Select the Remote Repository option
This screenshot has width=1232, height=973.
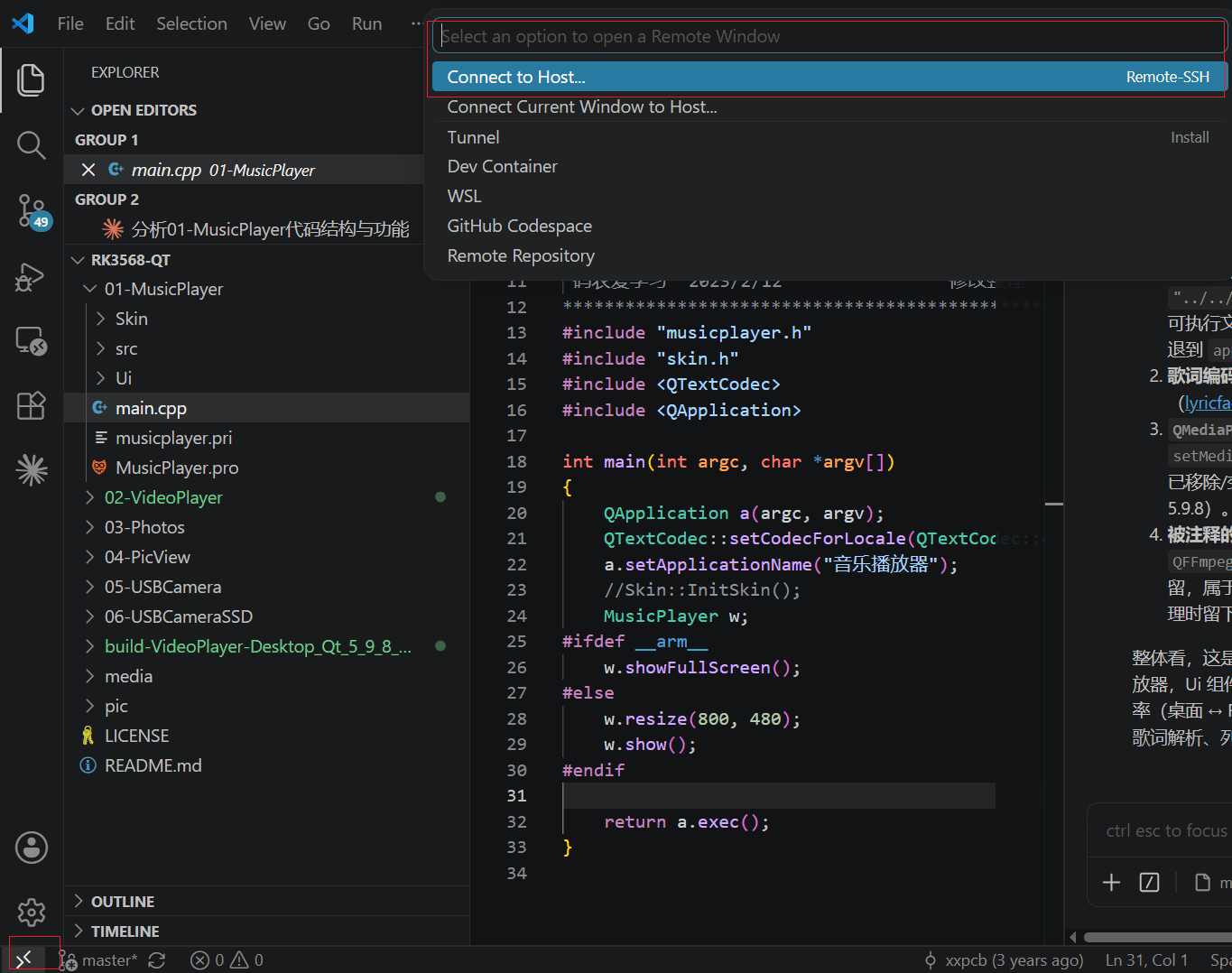tap(828, 255)
